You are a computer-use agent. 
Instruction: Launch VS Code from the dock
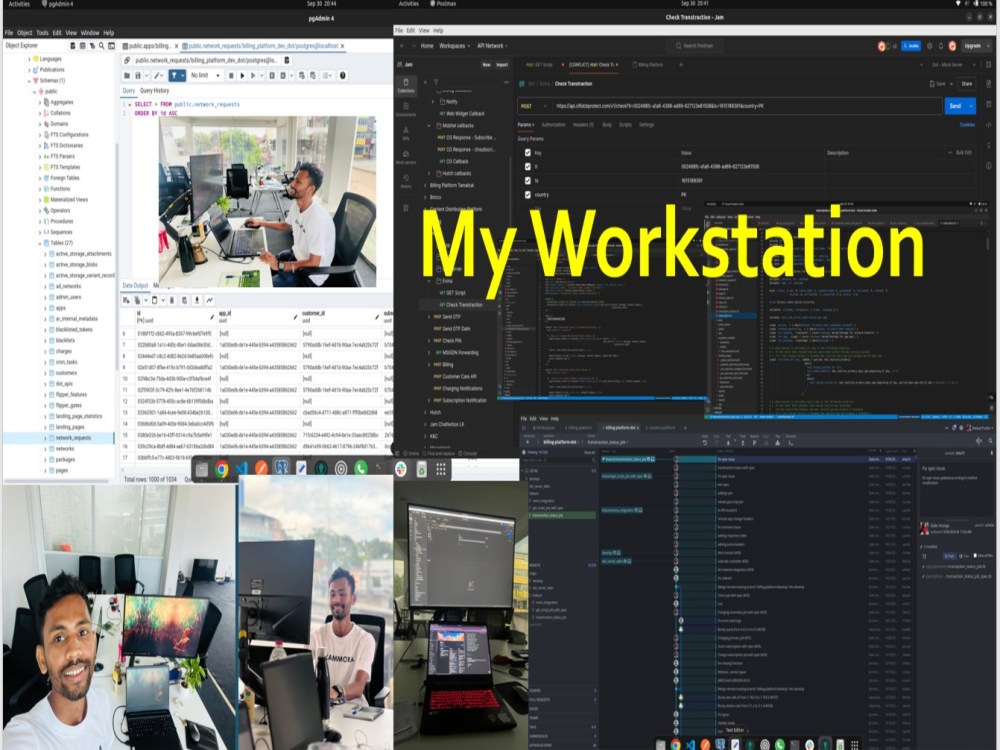242,469
